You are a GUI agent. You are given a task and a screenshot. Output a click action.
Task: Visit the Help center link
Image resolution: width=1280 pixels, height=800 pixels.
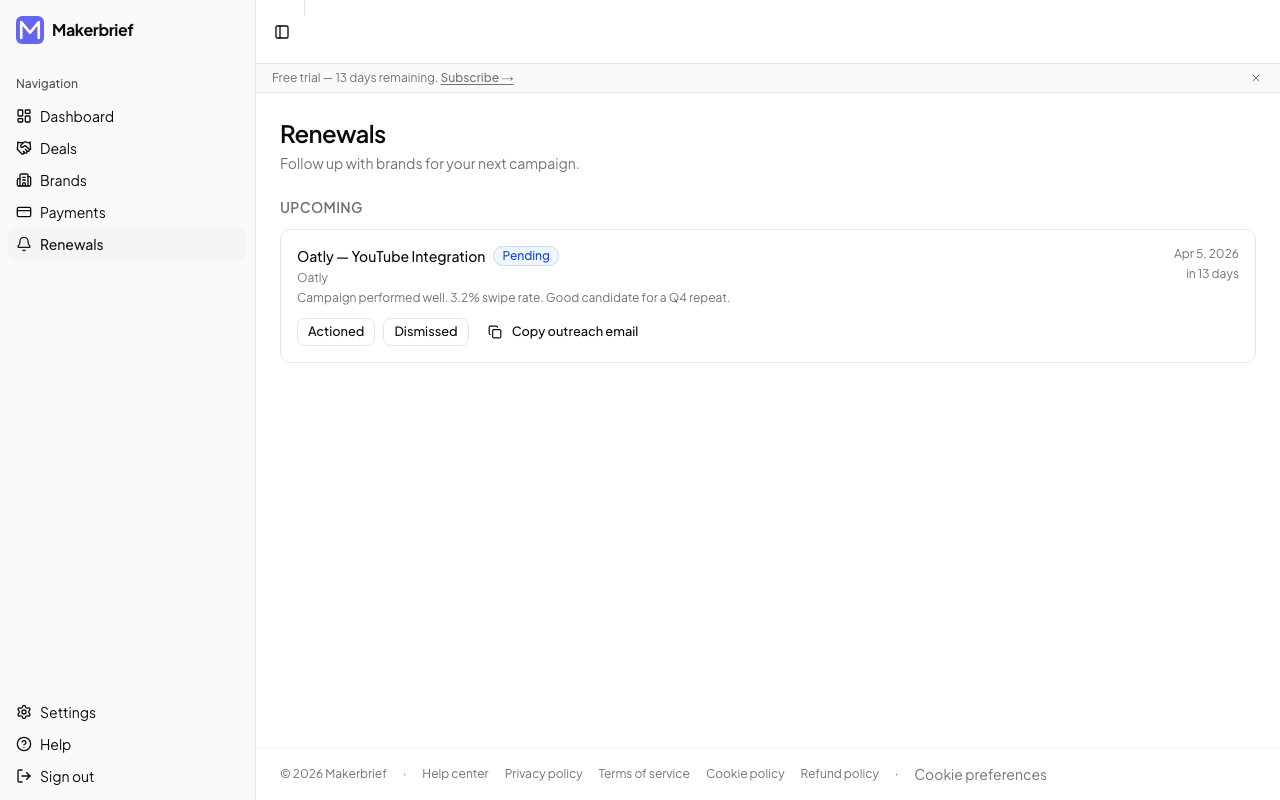(455, 773)
